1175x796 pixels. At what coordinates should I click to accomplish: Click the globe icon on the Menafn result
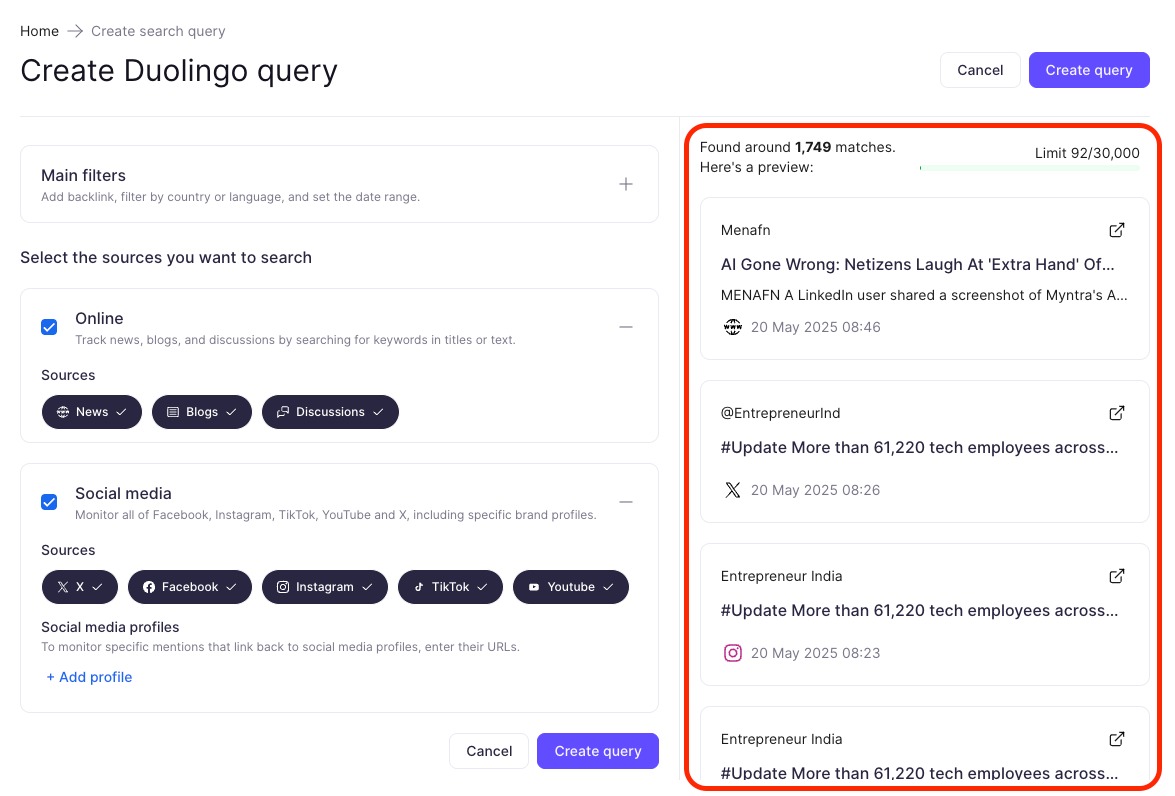733,327
